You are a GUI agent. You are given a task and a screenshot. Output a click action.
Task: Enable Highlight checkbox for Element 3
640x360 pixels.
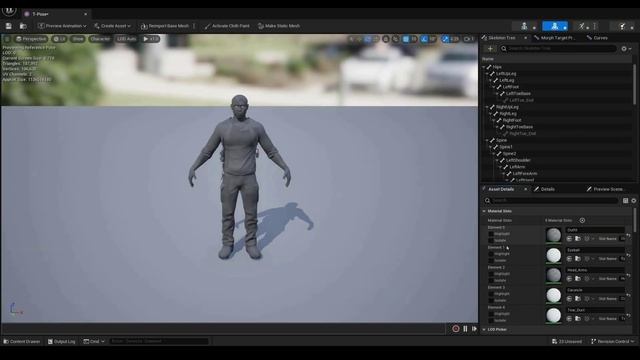pos(491,294)
